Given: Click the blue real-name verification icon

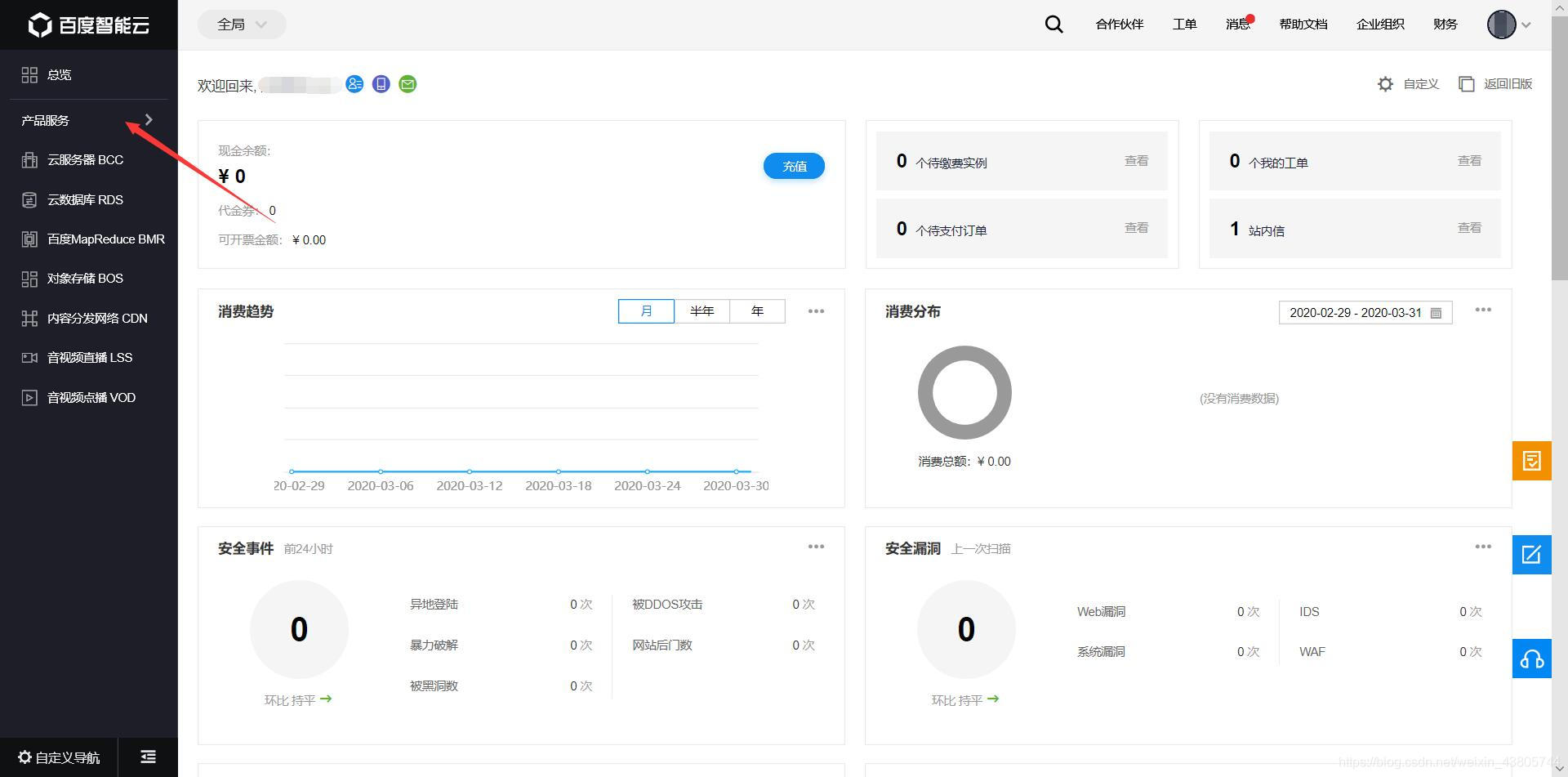Looking at the screenshot, I should [x=354, y=84].
